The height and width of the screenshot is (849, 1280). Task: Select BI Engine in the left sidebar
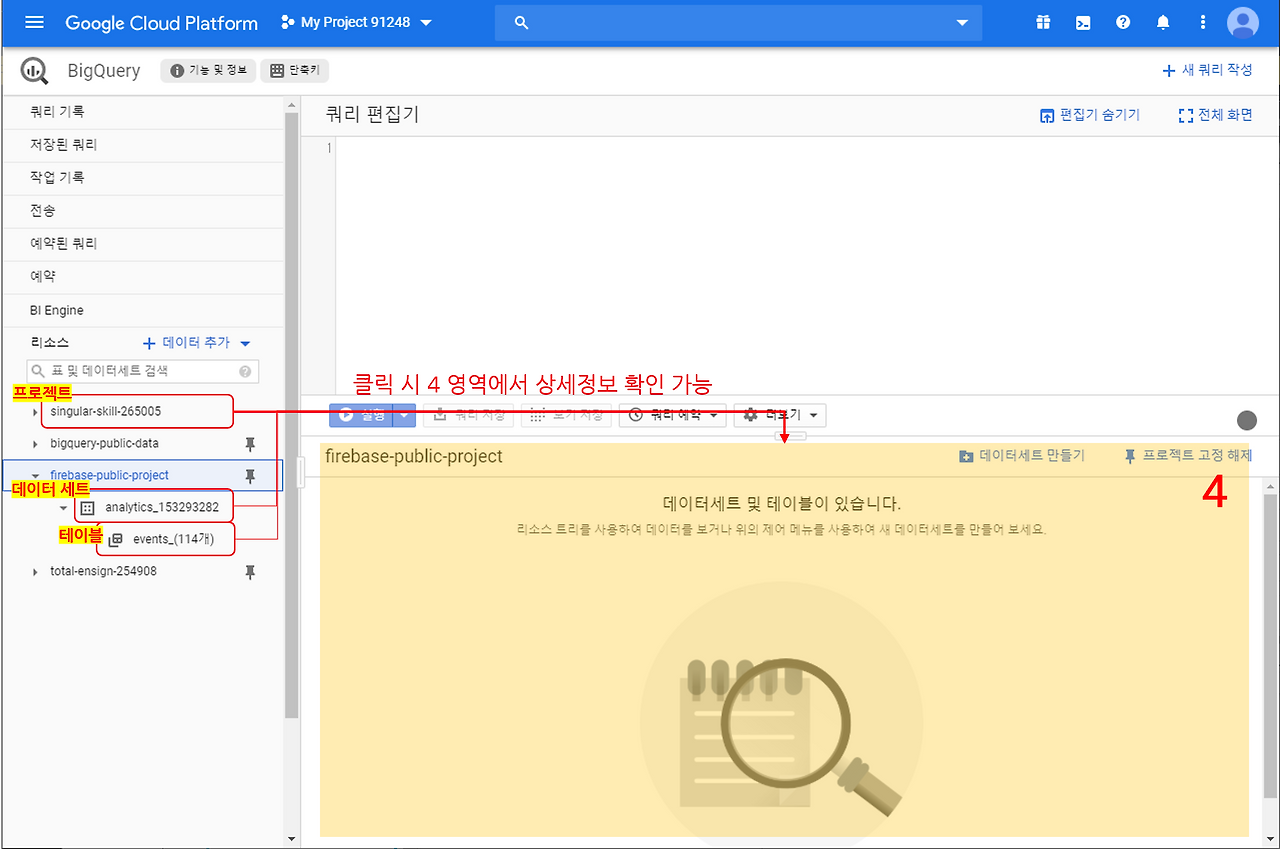[55, 310]
